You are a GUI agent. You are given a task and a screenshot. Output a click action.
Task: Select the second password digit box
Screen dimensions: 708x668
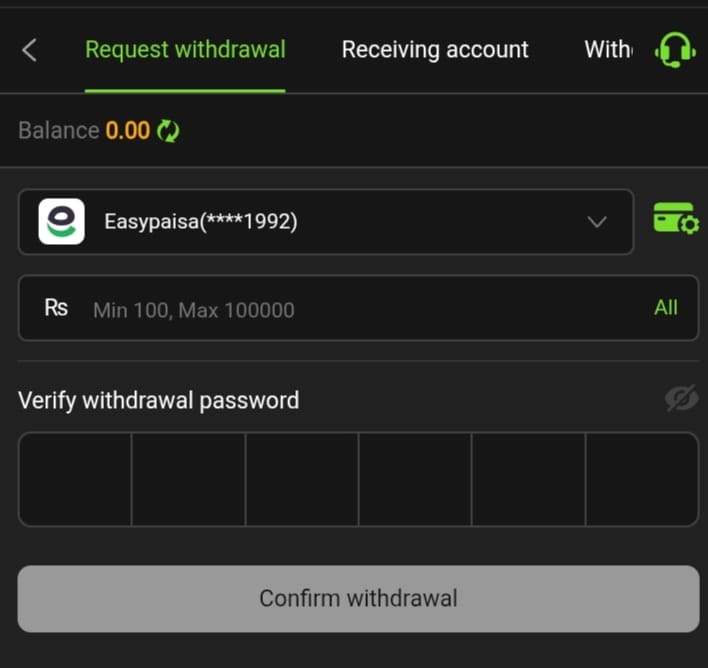click(188, 479)
